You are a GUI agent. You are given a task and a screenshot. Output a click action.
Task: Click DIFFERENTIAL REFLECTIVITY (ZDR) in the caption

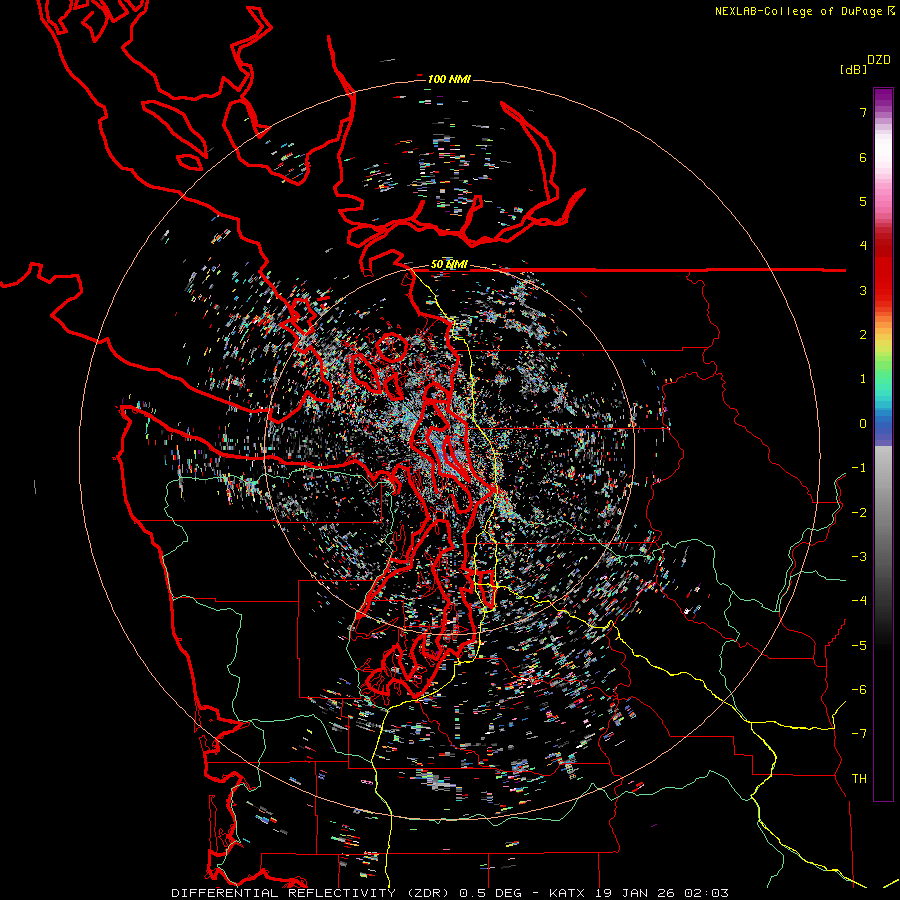(312, 893)
